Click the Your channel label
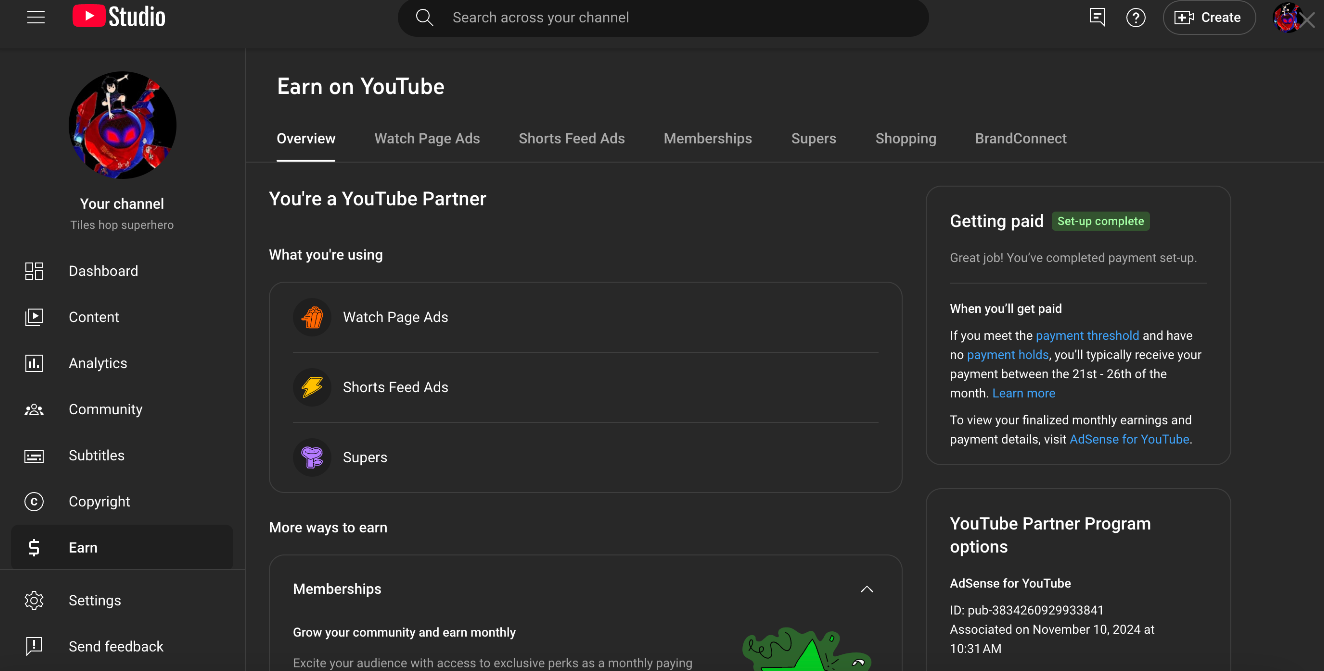 click(x=122, y=203)
